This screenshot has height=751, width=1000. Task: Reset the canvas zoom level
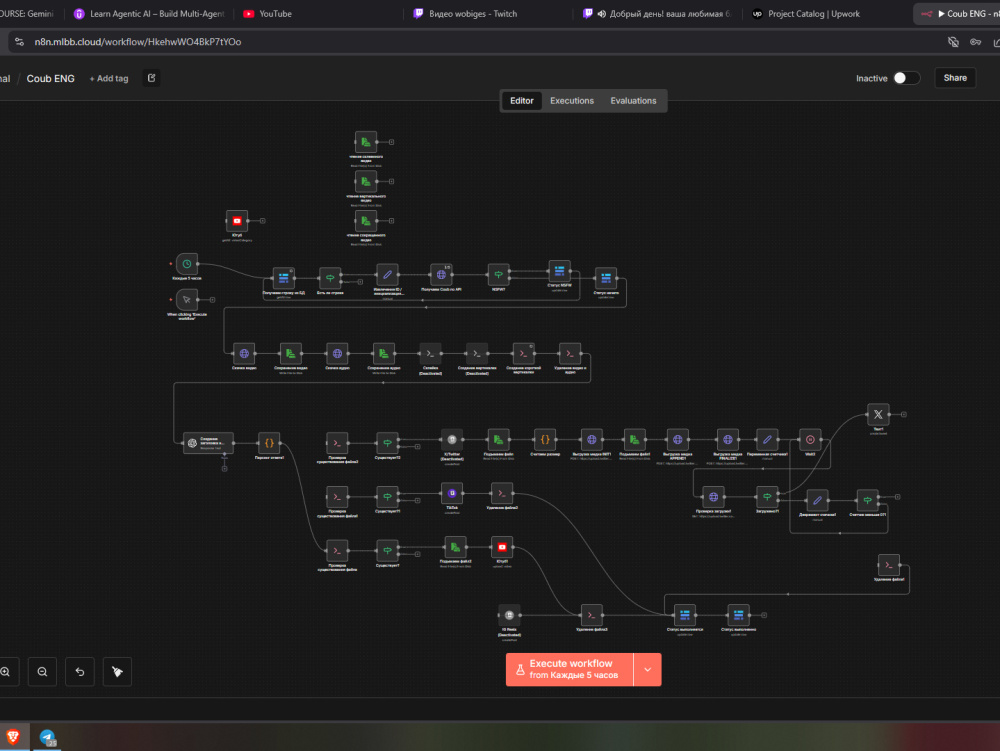click(80, 672)
